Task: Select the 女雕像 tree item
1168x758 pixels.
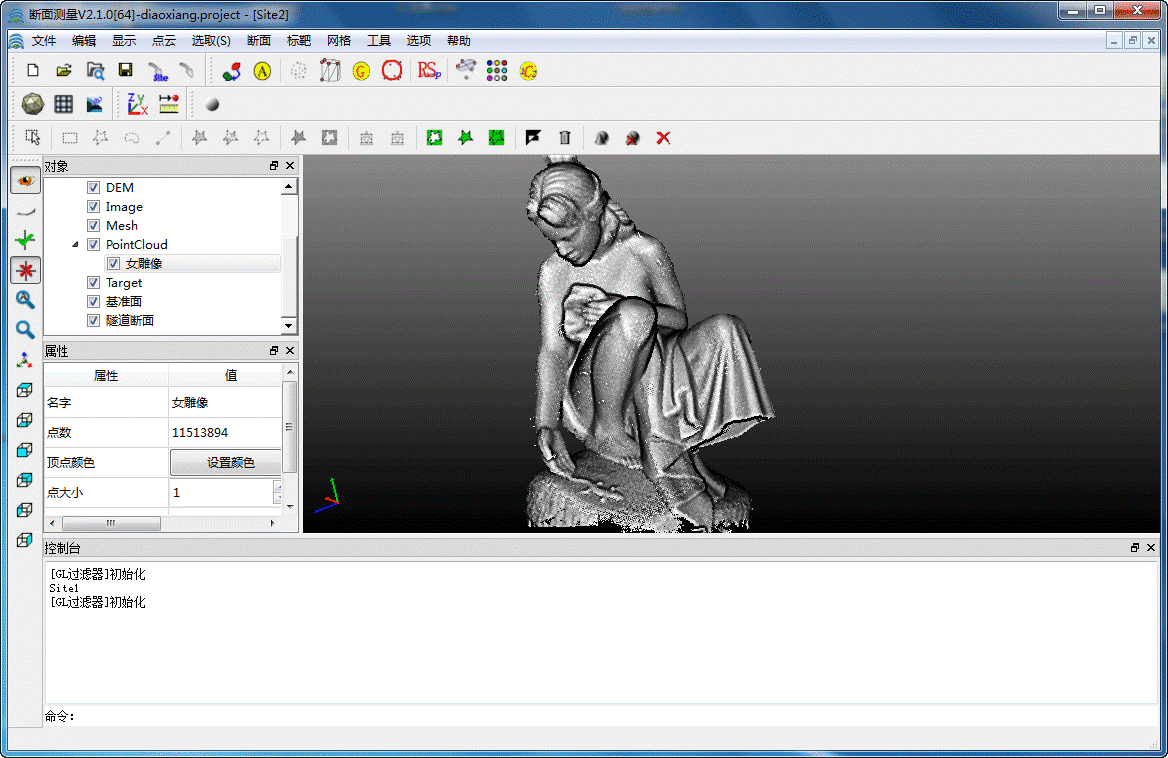Action: 144,264
